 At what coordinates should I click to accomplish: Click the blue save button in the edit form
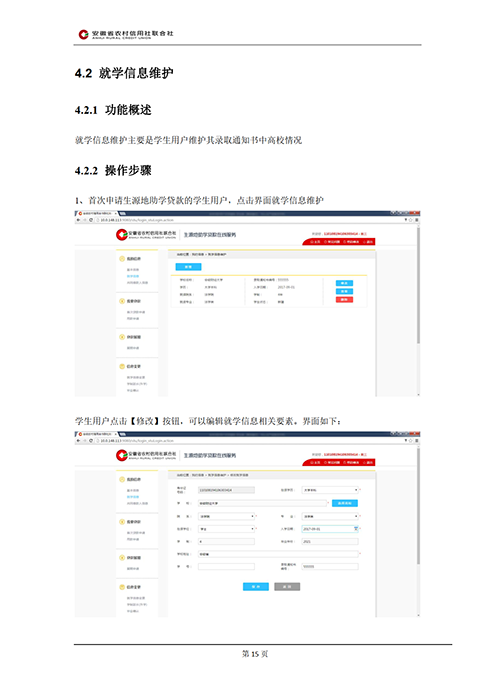pyautogui.click(x=256, y=587)
